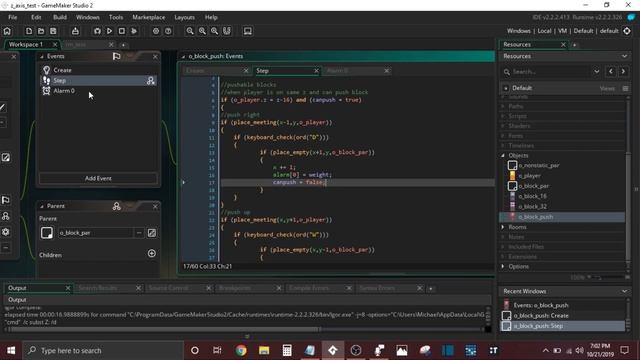Viewport: 640px width, 360px height.
Task: Zoom out the workspace
Action: click(190, 31)
